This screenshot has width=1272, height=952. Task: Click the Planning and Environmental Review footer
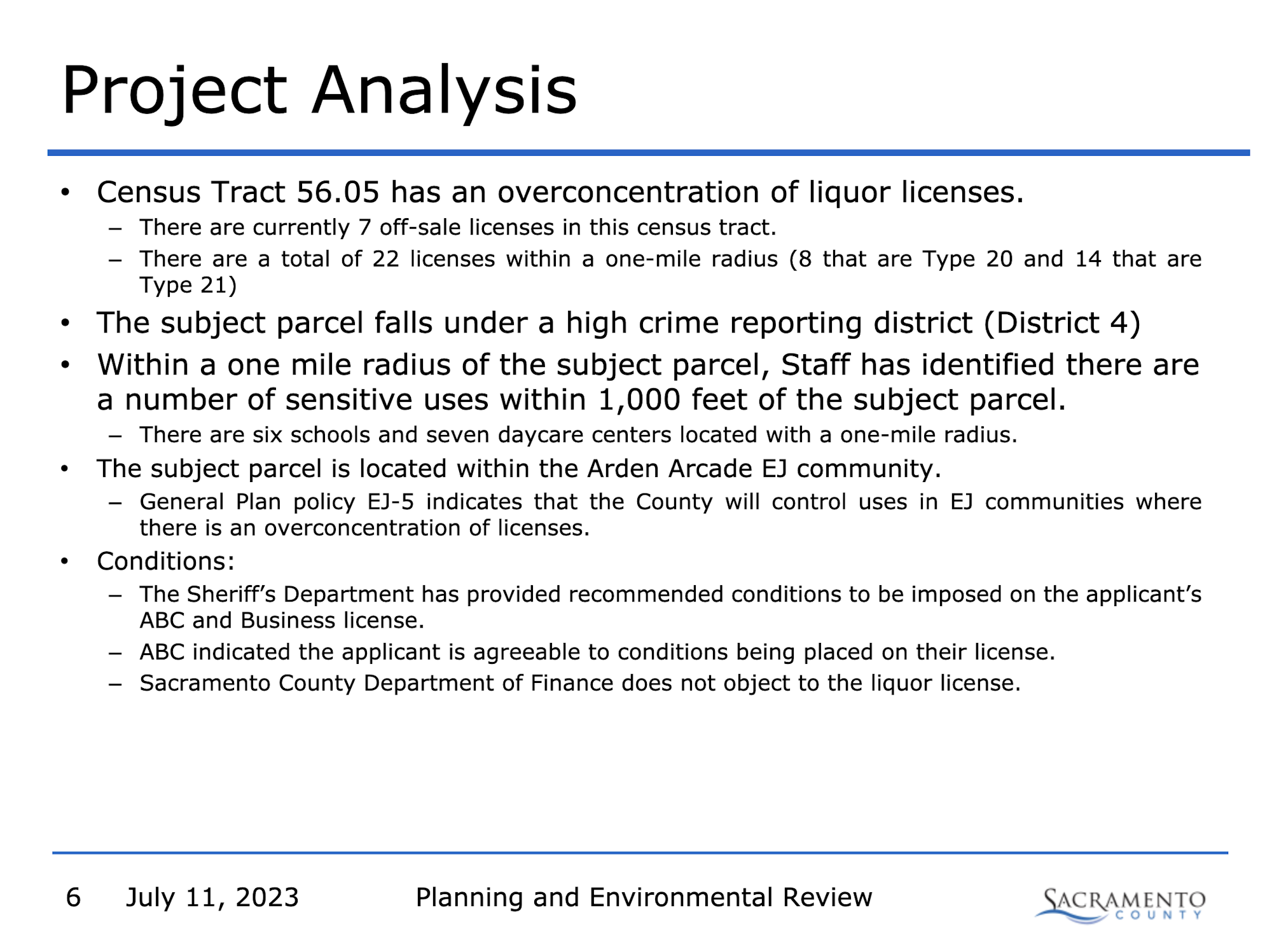644,897
